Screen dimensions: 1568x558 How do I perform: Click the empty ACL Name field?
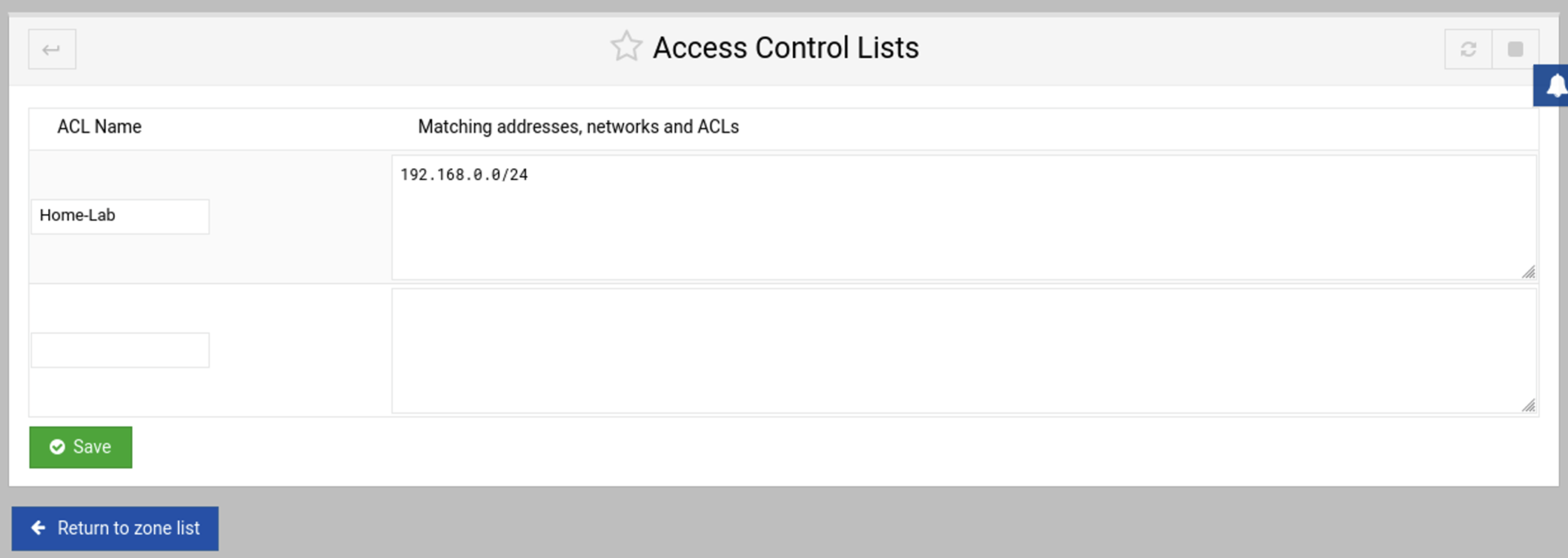(x=119, y=350)
